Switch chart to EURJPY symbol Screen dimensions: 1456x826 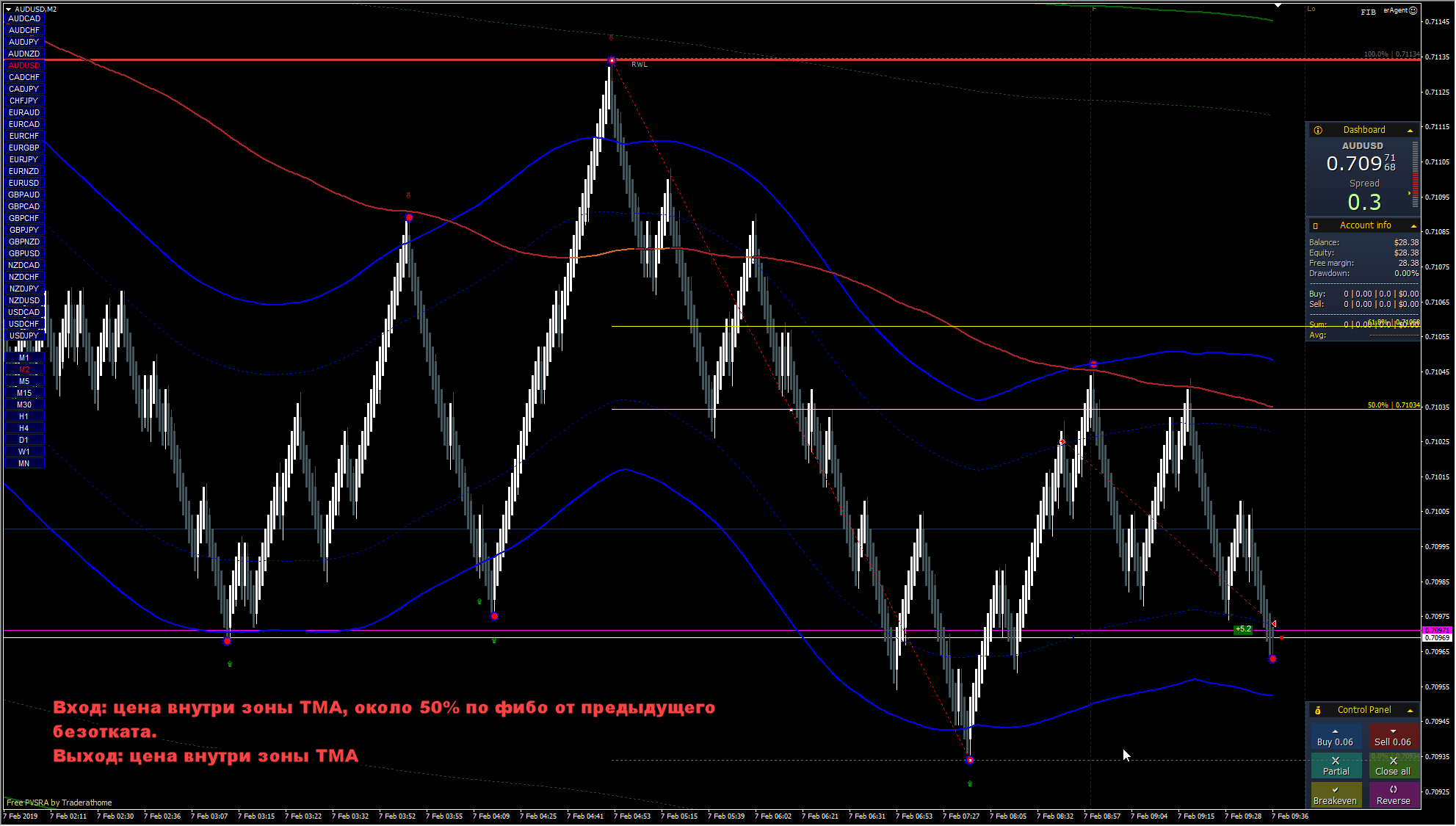click(24, 160)
